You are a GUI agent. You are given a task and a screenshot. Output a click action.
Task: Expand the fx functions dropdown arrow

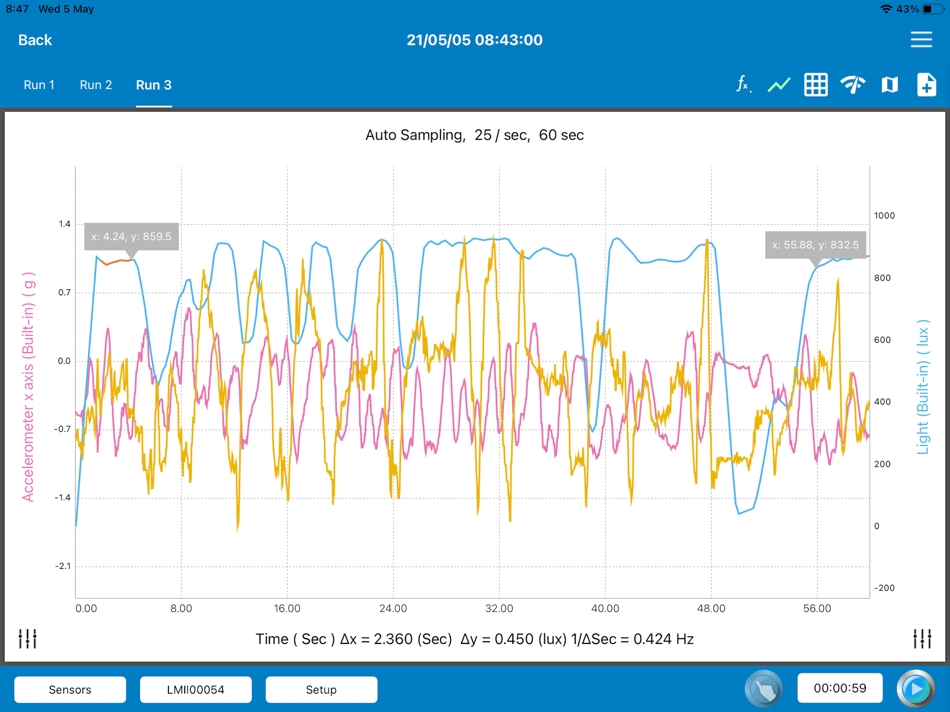750,91
